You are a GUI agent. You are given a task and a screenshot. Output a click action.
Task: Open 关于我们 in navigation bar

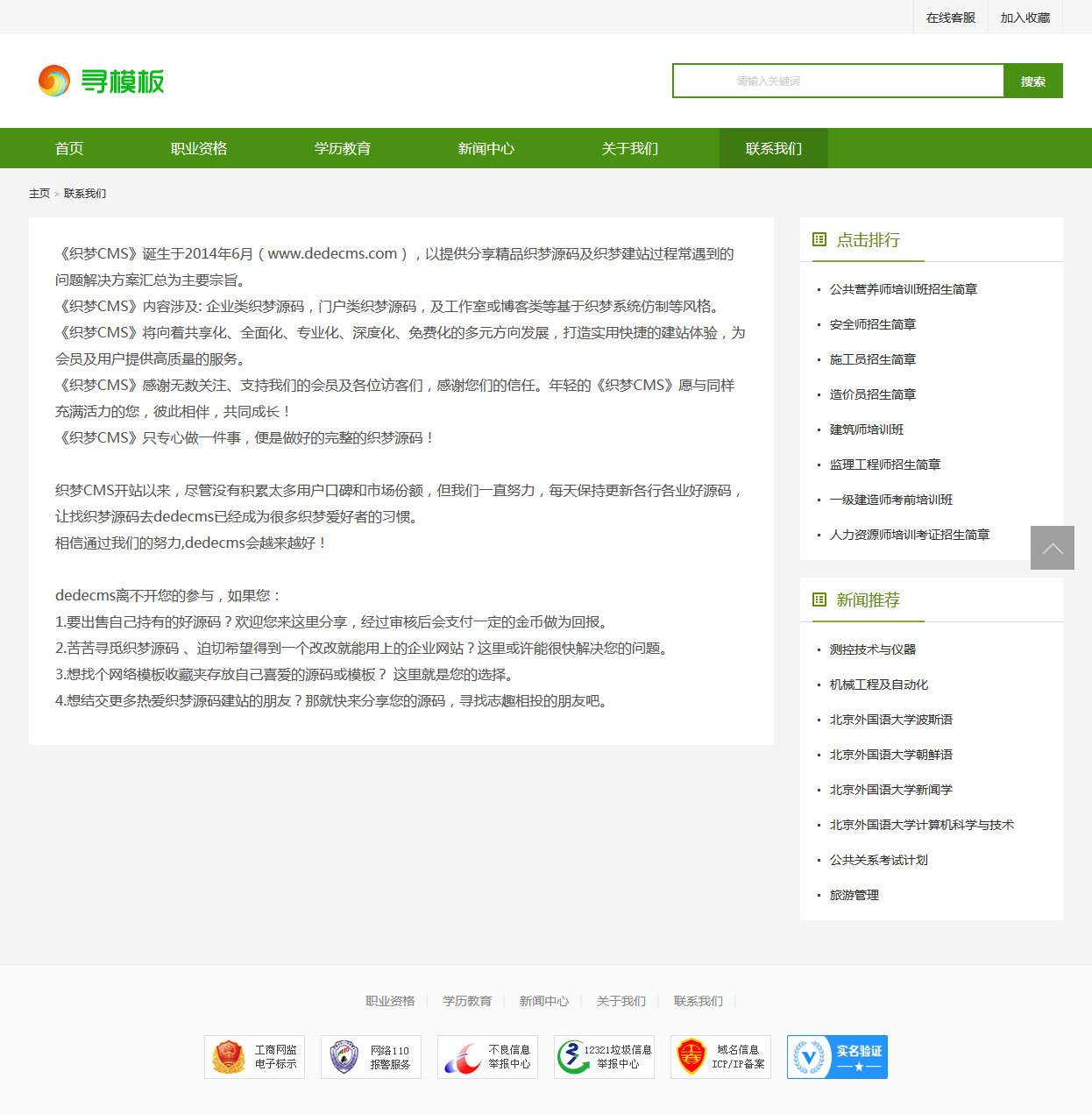click(x=630, y=148)
